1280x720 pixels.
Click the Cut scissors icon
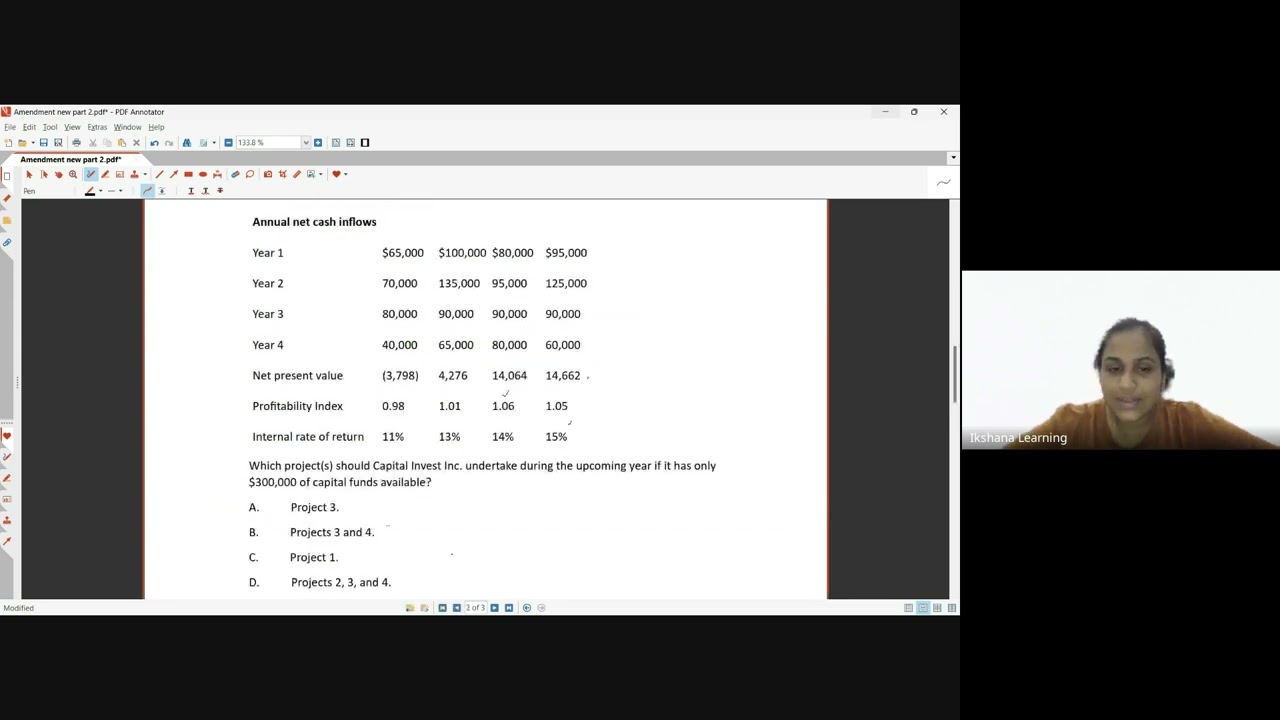tap(93, 143)
